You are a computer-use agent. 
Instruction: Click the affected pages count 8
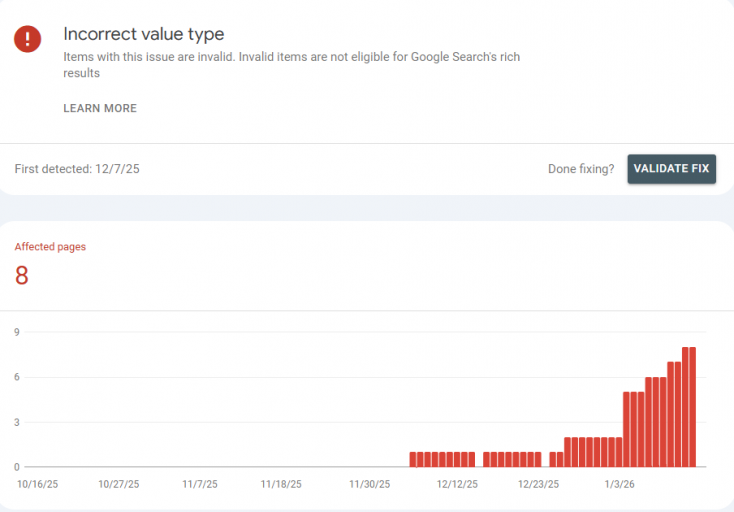point(22,276)
